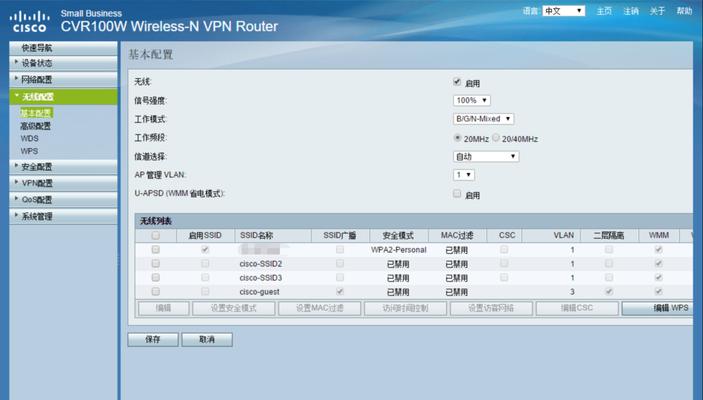The height and width of the screenshot is (400, 703).
Task: Select the 20/40MHz radio button
Action: click(x=495, y=138)
